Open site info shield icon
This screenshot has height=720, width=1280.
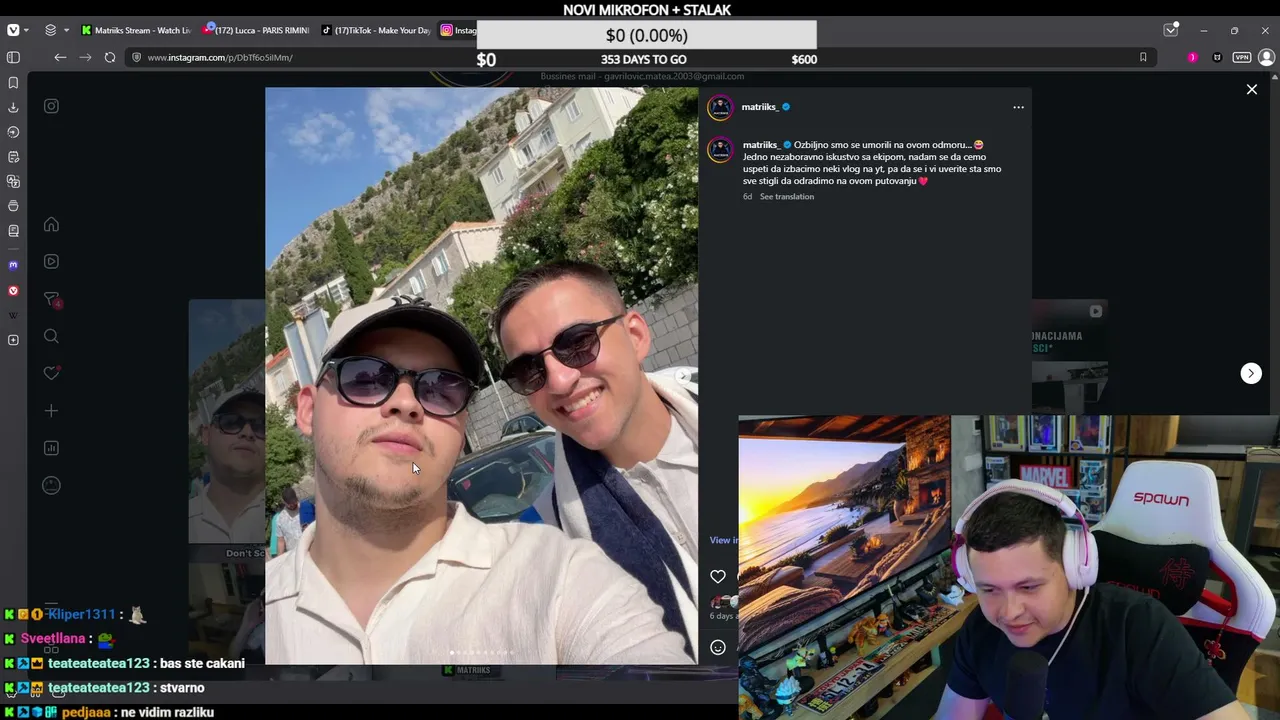point(136,57)
